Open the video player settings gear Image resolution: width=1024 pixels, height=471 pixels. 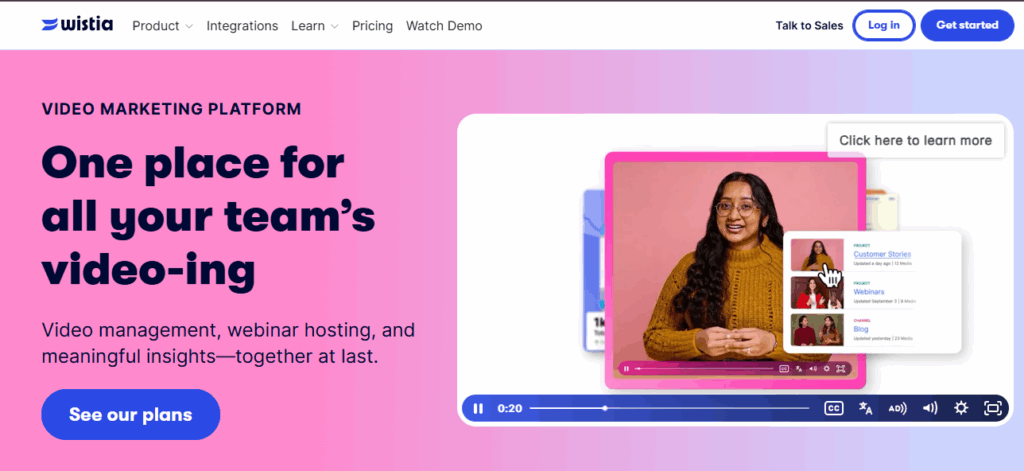(961, 408)
